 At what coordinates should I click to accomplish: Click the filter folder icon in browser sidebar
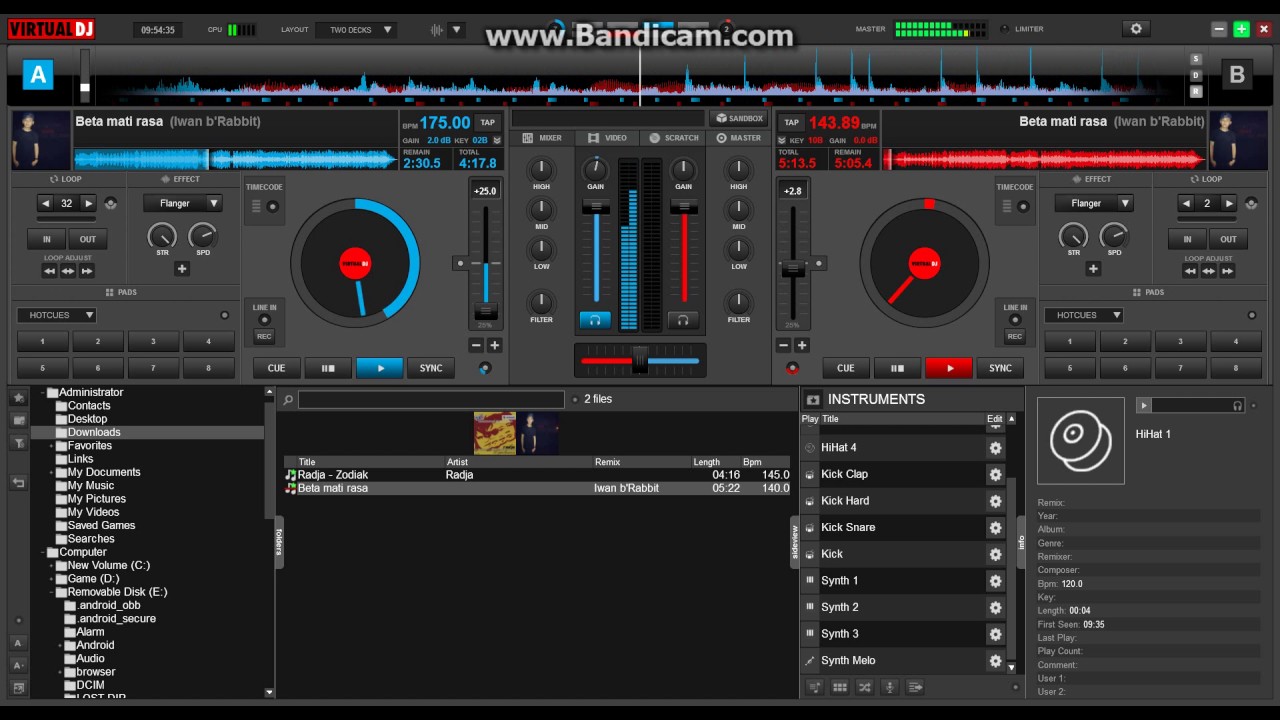click(18, 443)
